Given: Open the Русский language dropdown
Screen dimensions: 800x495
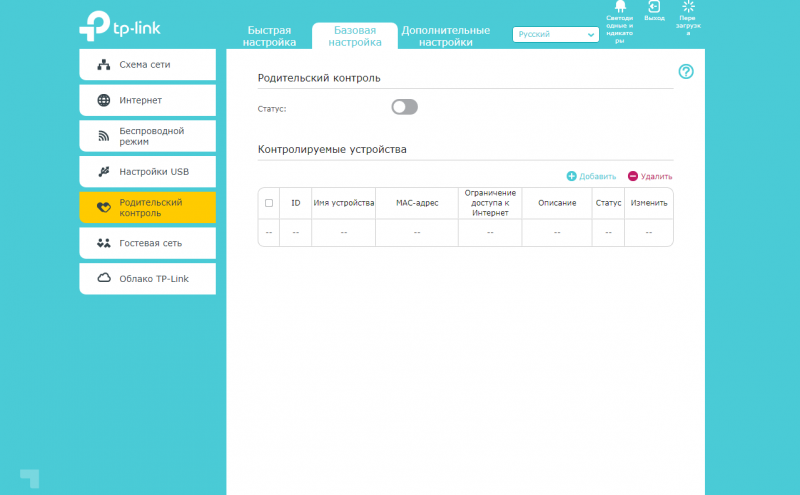Looking at the screenshot, I should [x=556, y=34].
